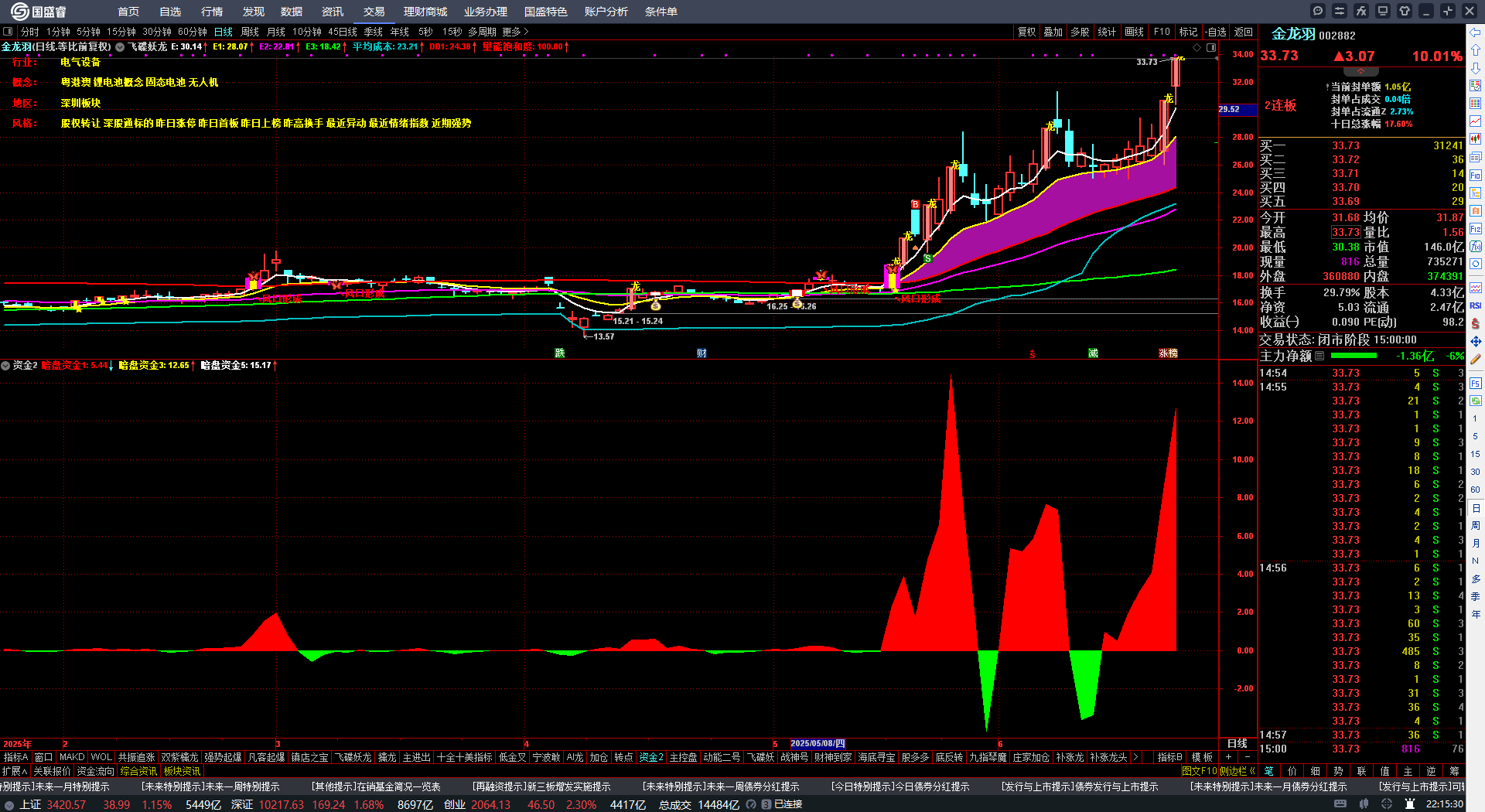This screenshot has width=1485, height=812.
Task: Click the tower icon beside the clock
Action: (x=1410, y=804)
